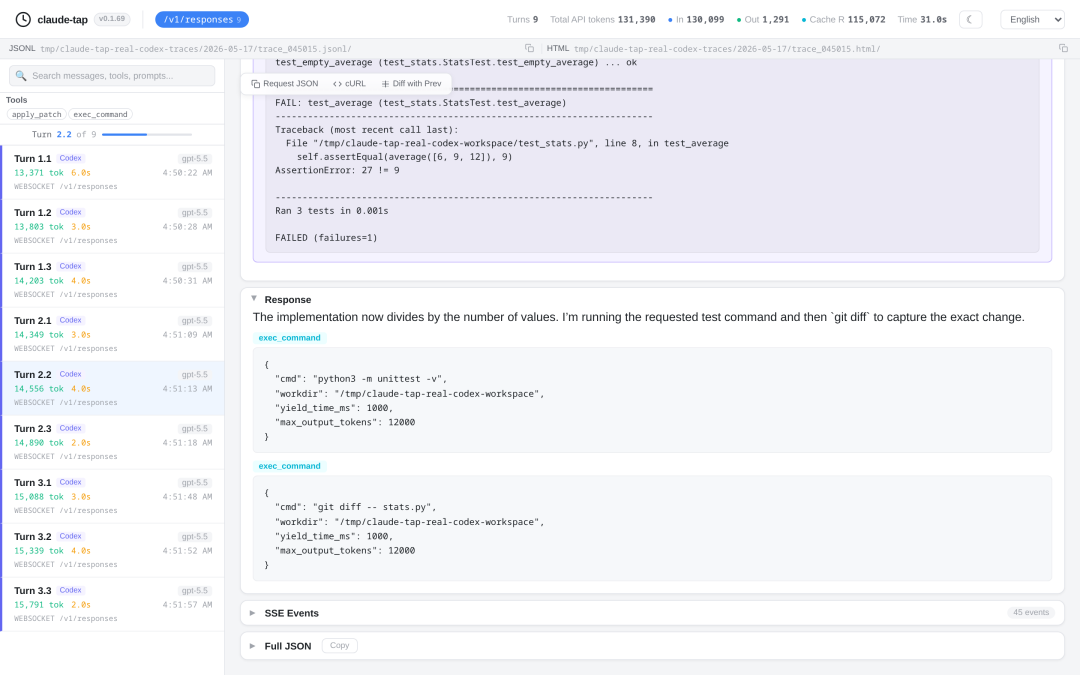This screenshot has width=1080, height=675.
Task: Open Diff with Prev view
Action: pyautogui.click(x=411, y=83)
